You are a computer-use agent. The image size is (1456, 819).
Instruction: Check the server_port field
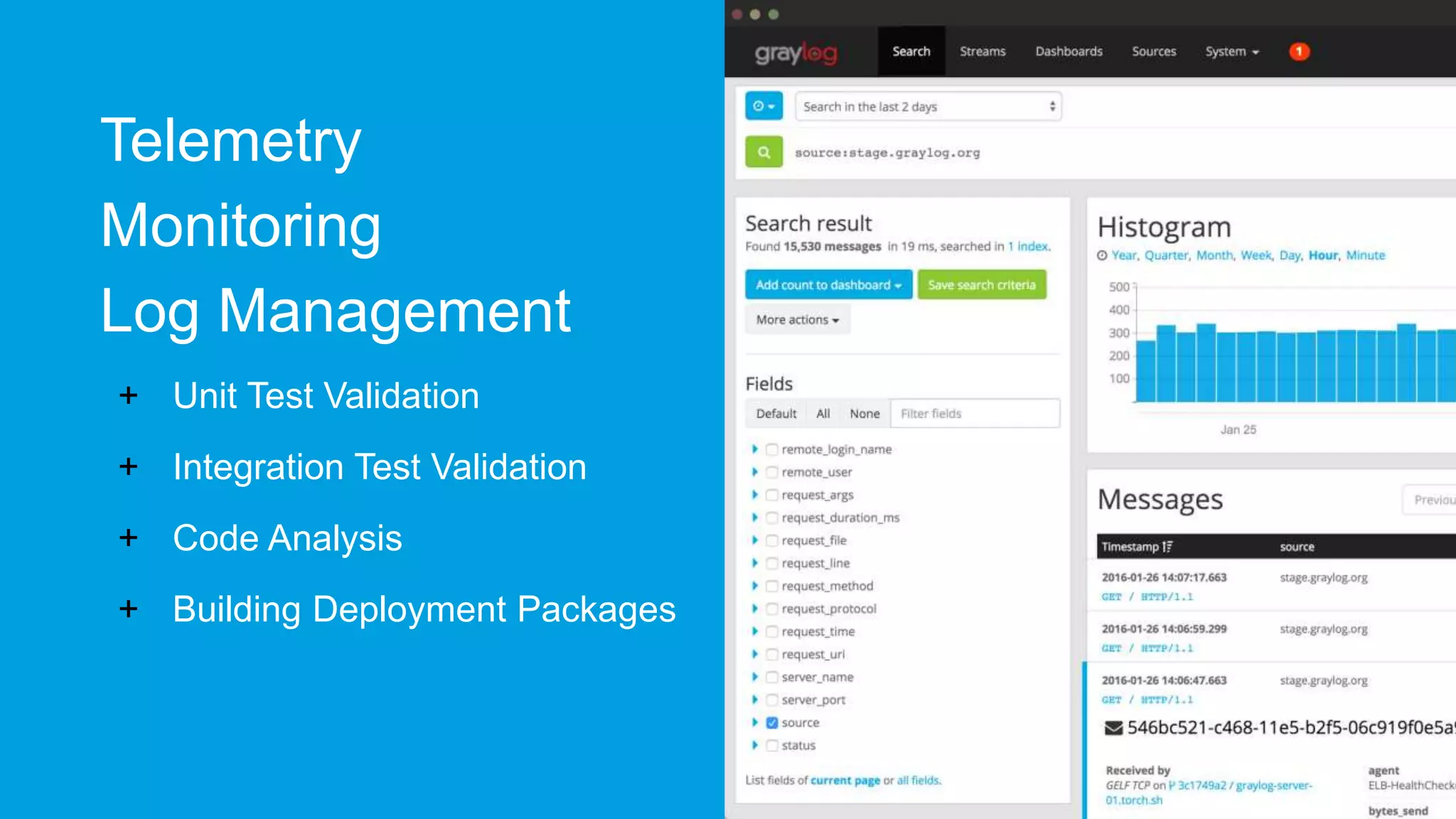click(x=771, y=700)
